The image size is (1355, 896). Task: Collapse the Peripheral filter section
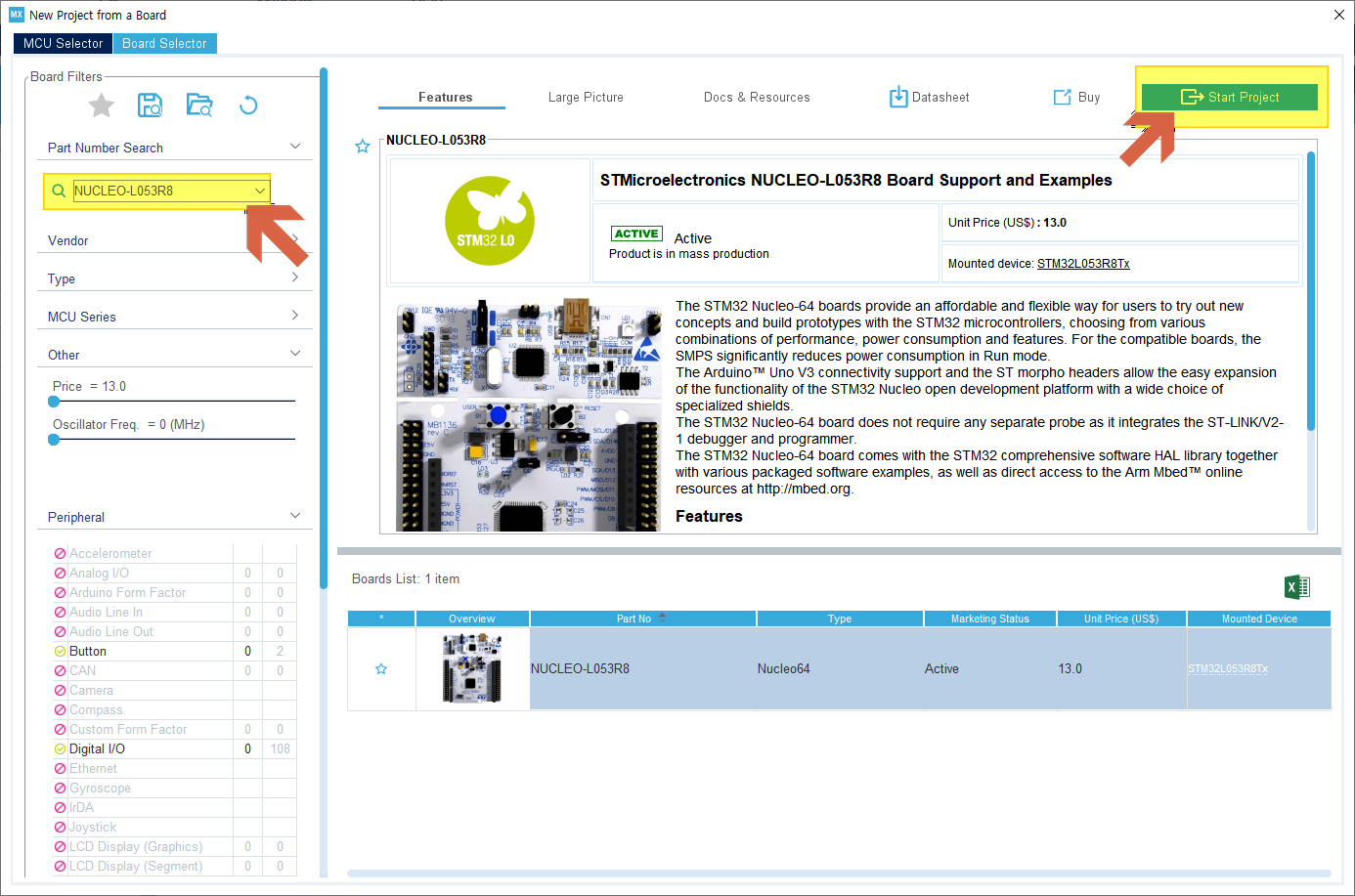click(295, 516)
